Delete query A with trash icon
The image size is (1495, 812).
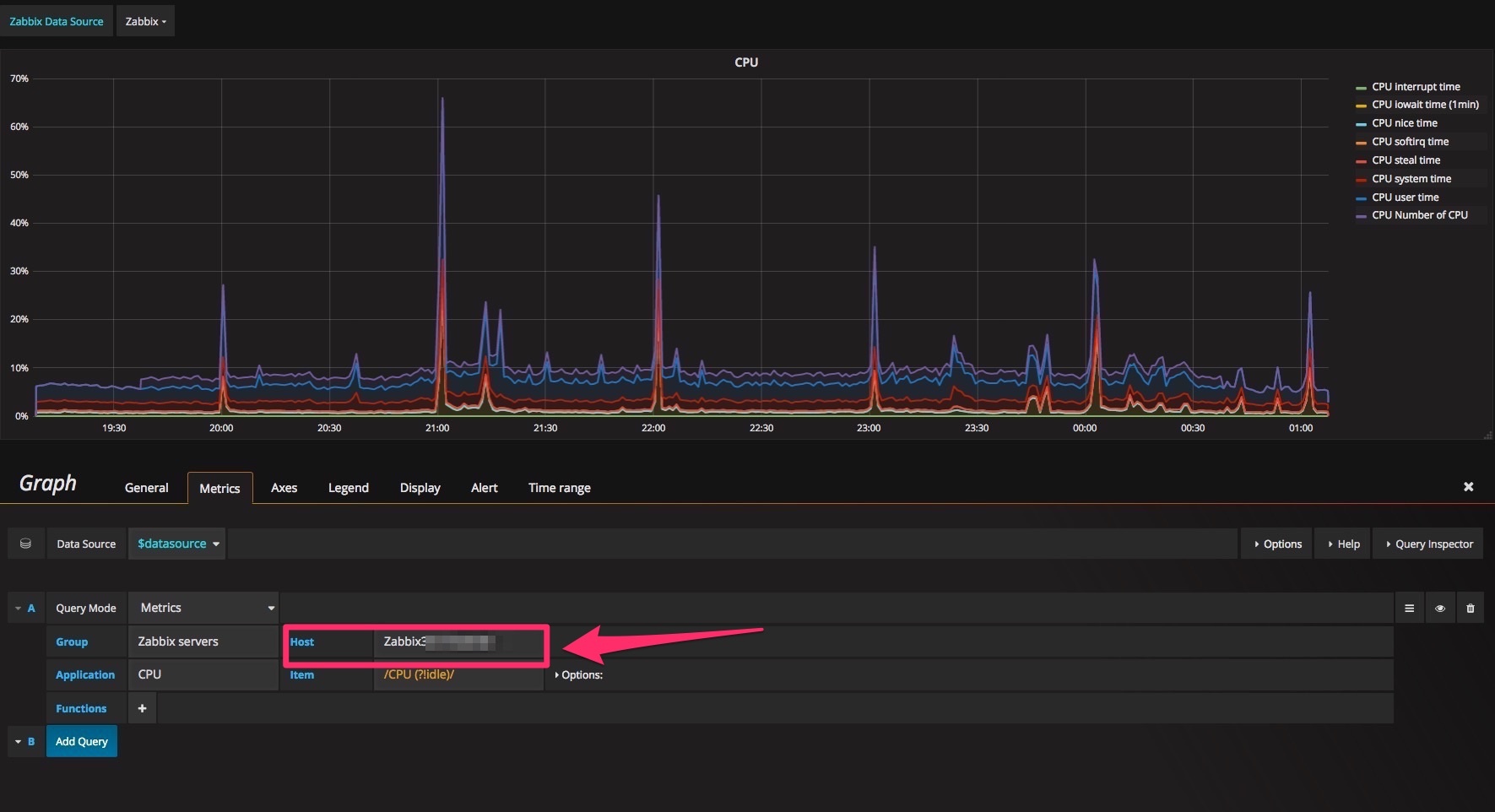pos(1470,608)
